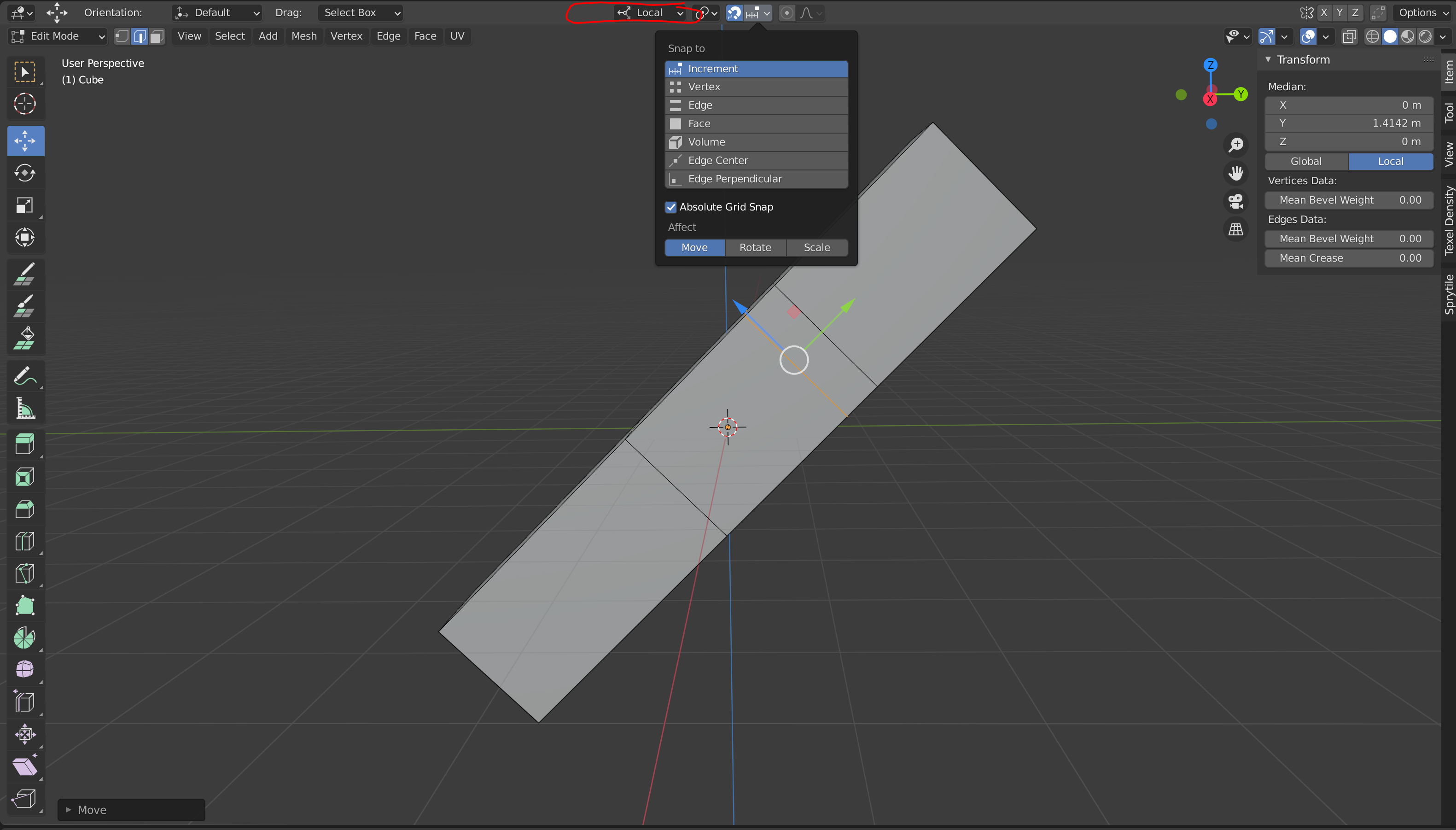Image resolution: width=1456 pixels, height=830 pixels.
Task: Expand the Move operator panel
Action: point(69,809)
